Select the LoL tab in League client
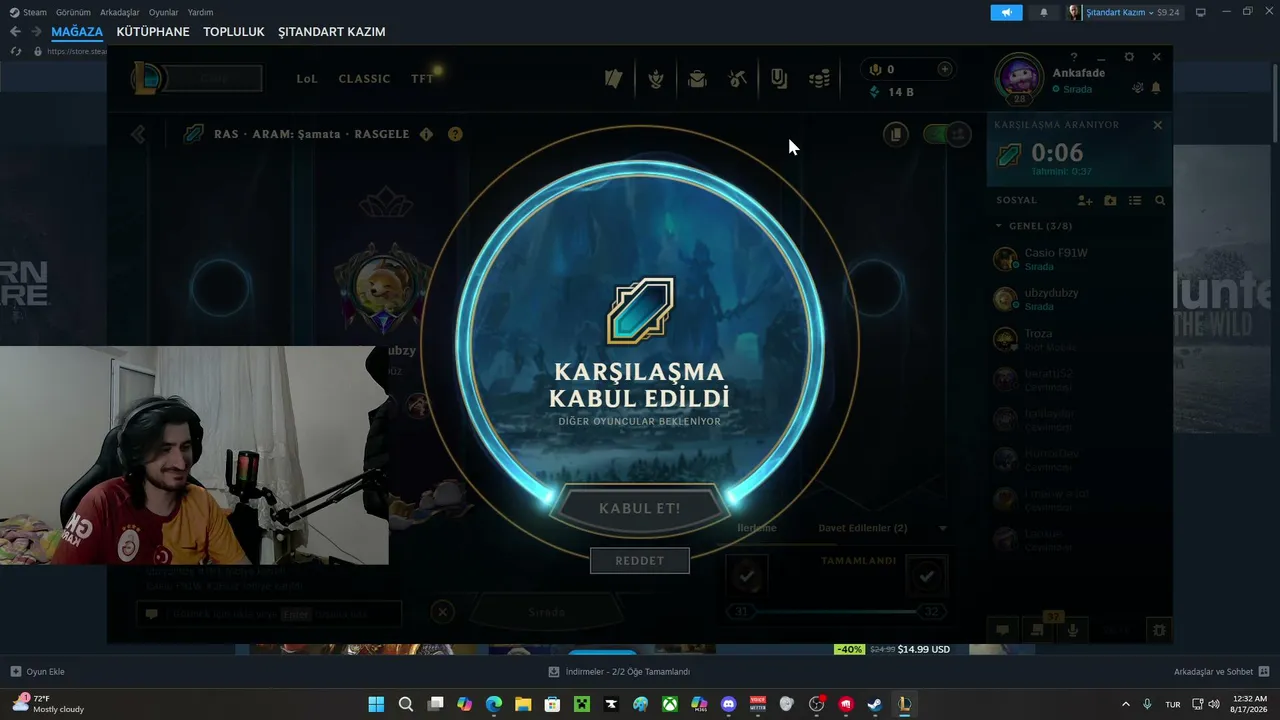 coord(307,79)
